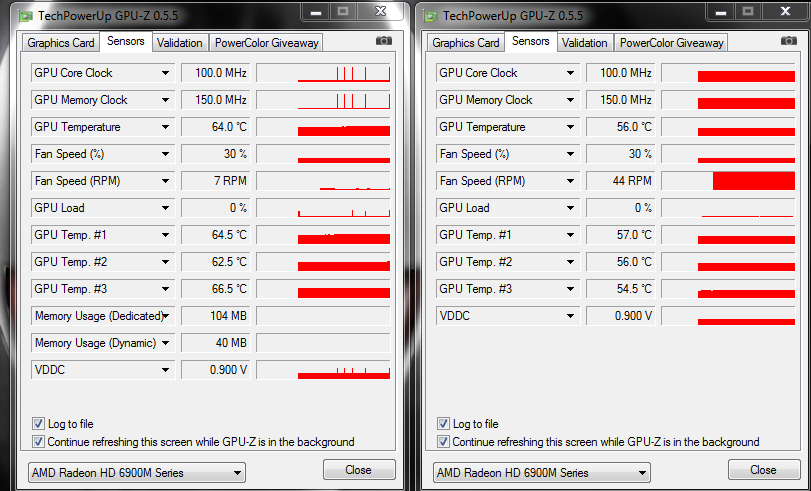Open Validation tab in left window
Screen dimensions: 811x491
point(180,42)
